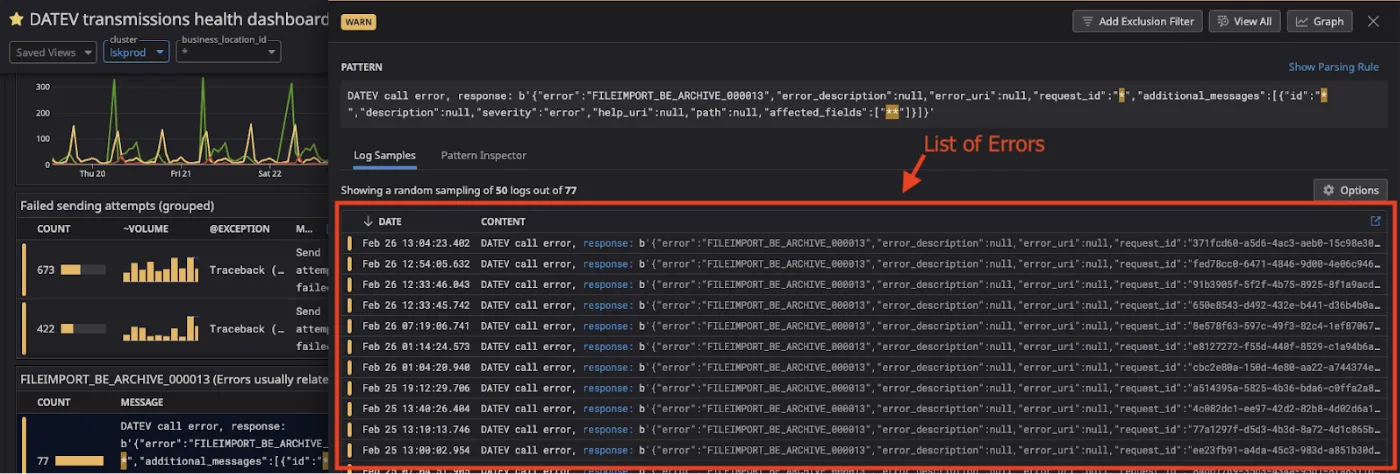Click the Options gear button
Image resolution: width=1400 pixels, height=474 pixels.
pos(1349,190)
